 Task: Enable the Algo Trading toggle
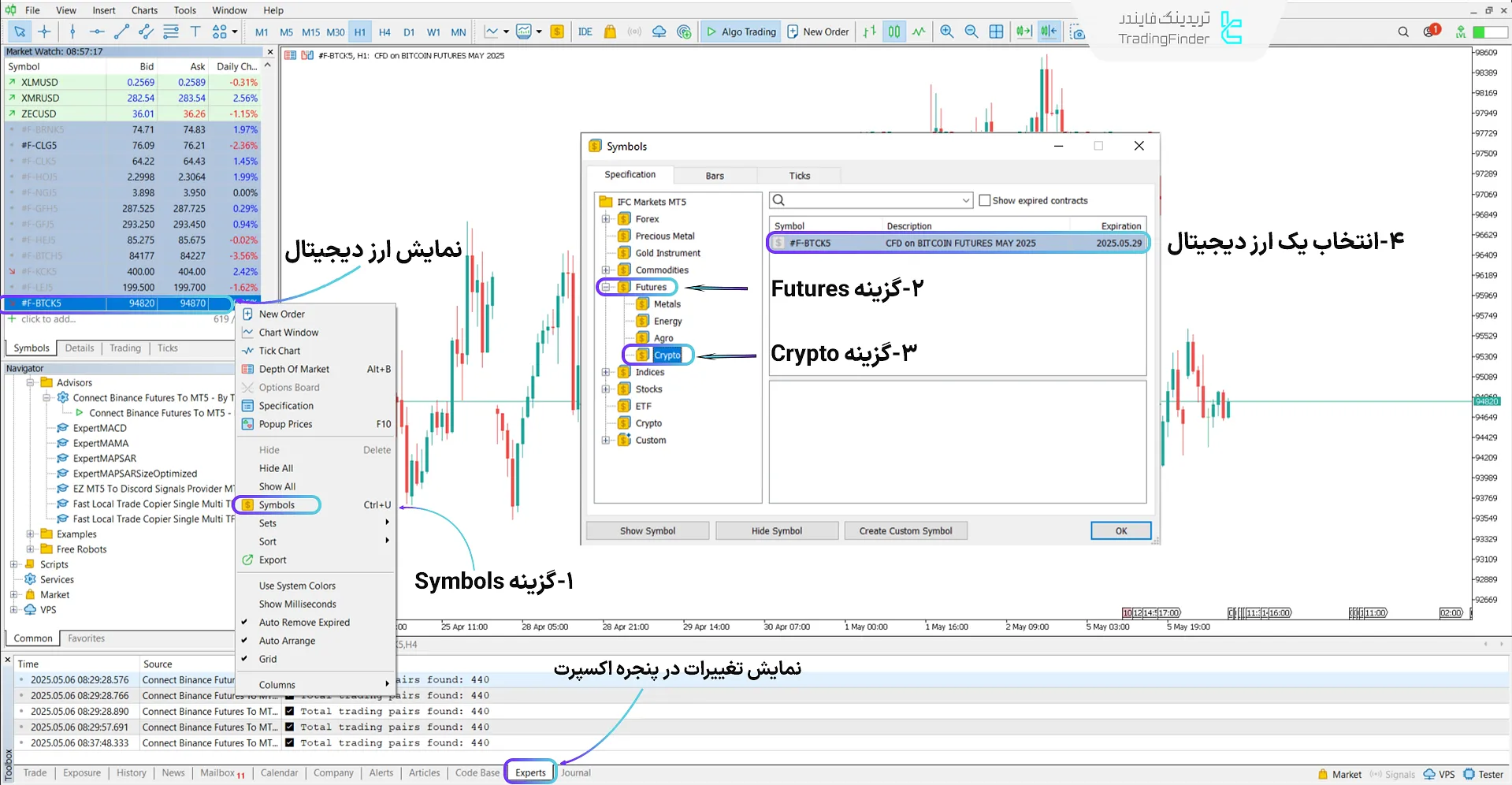pyautogui.click(x=739, y=32)
